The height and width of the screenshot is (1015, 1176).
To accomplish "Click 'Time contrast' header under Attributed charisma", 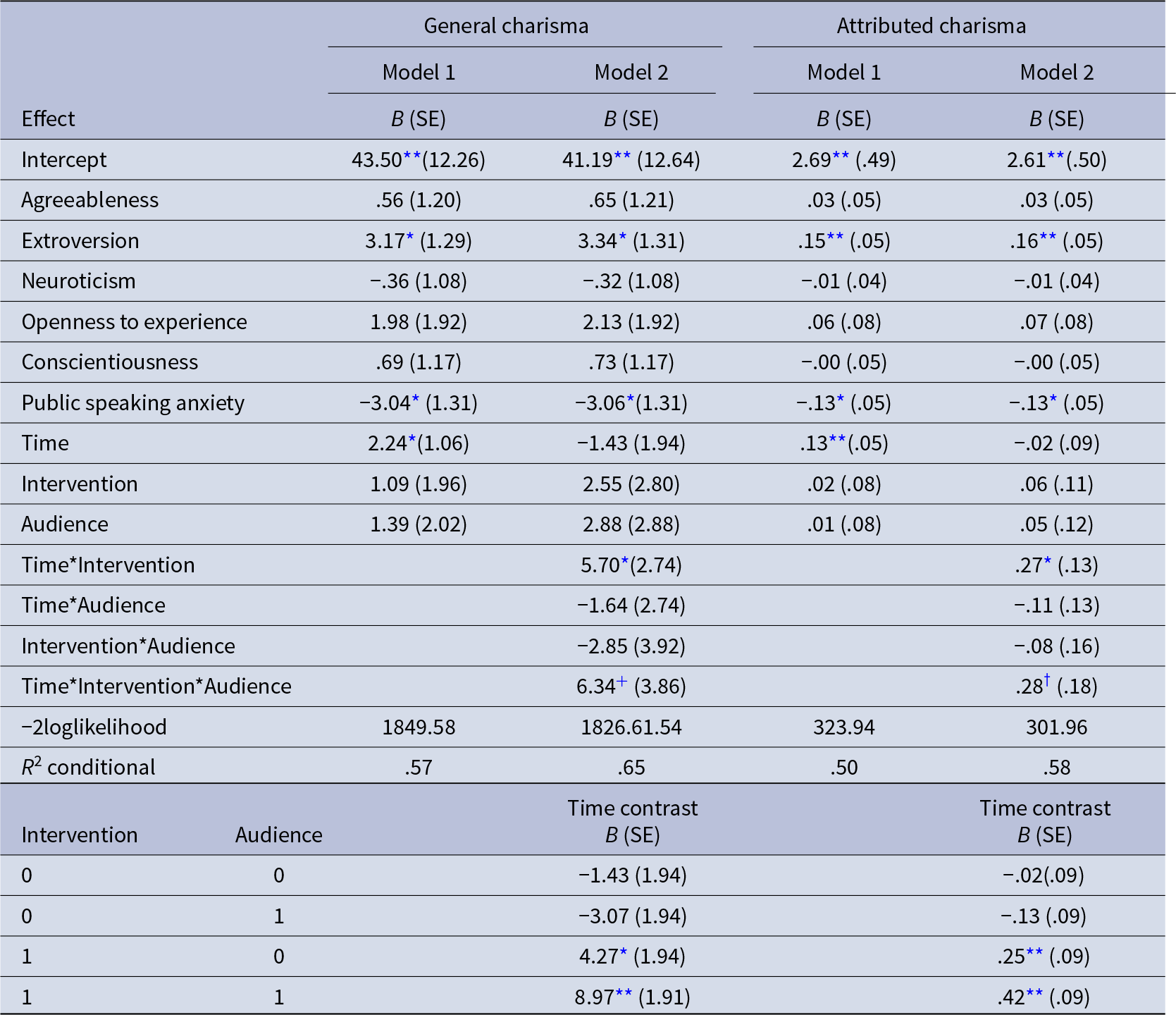I will [x=1045, y=808].
